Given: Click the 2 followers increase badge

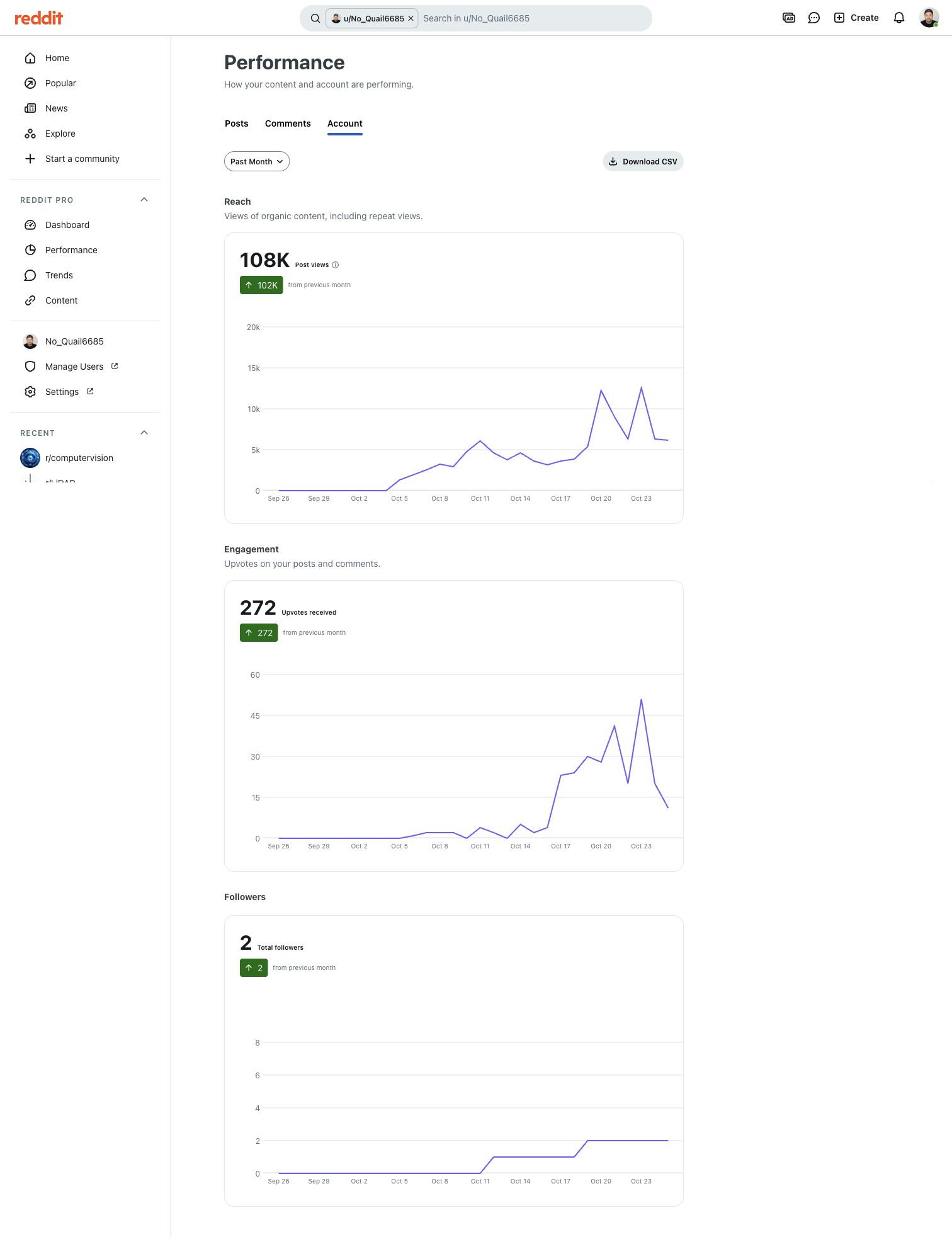Looking at the screenshot, I should click(254, 968).
